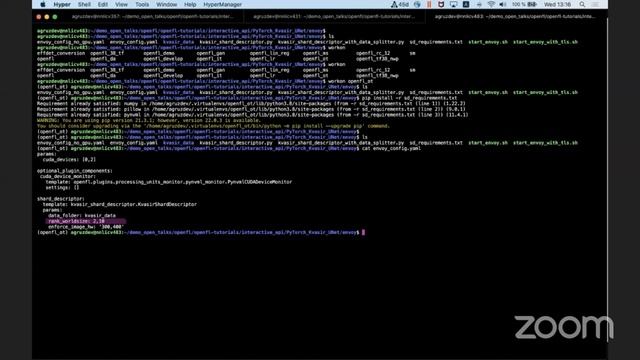Image resolution: width=640 pixels, height=360 pixels.
Task: Click the cursor on the last prompt line
Action: (x=364, y=233)
